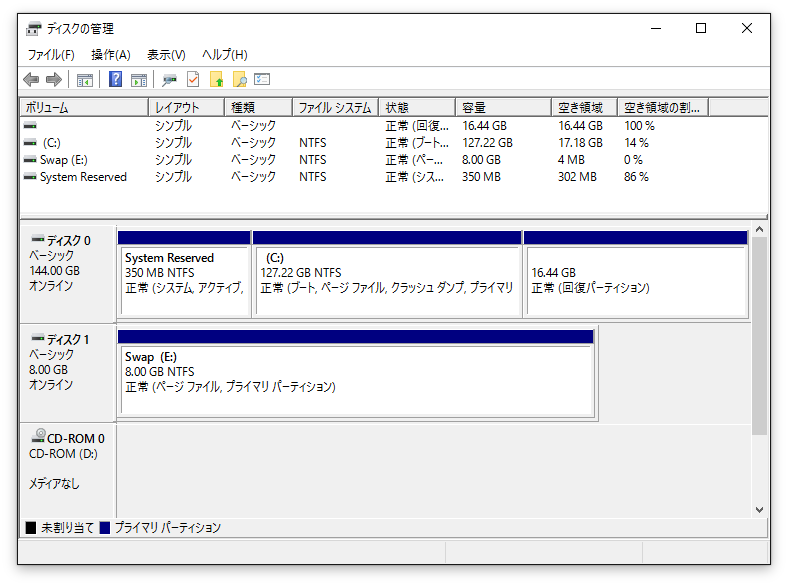The height and width of the screenshot is (586, 788).
Task: Click the yellow folder with green arrow icon
Action: point(217,79)
